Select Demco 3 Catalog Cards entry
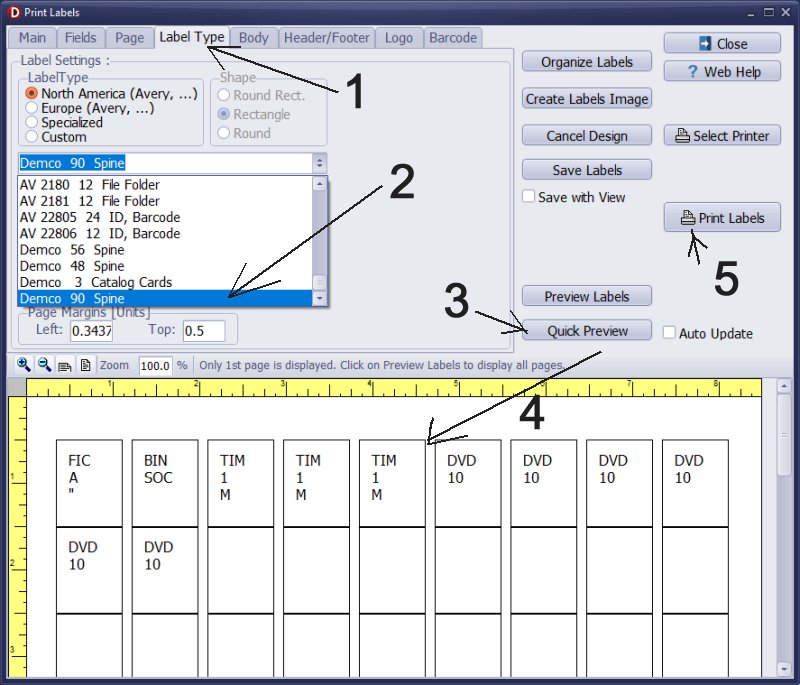Image resolution: width=800 pixels, height=685 pixels. (165, 282)
